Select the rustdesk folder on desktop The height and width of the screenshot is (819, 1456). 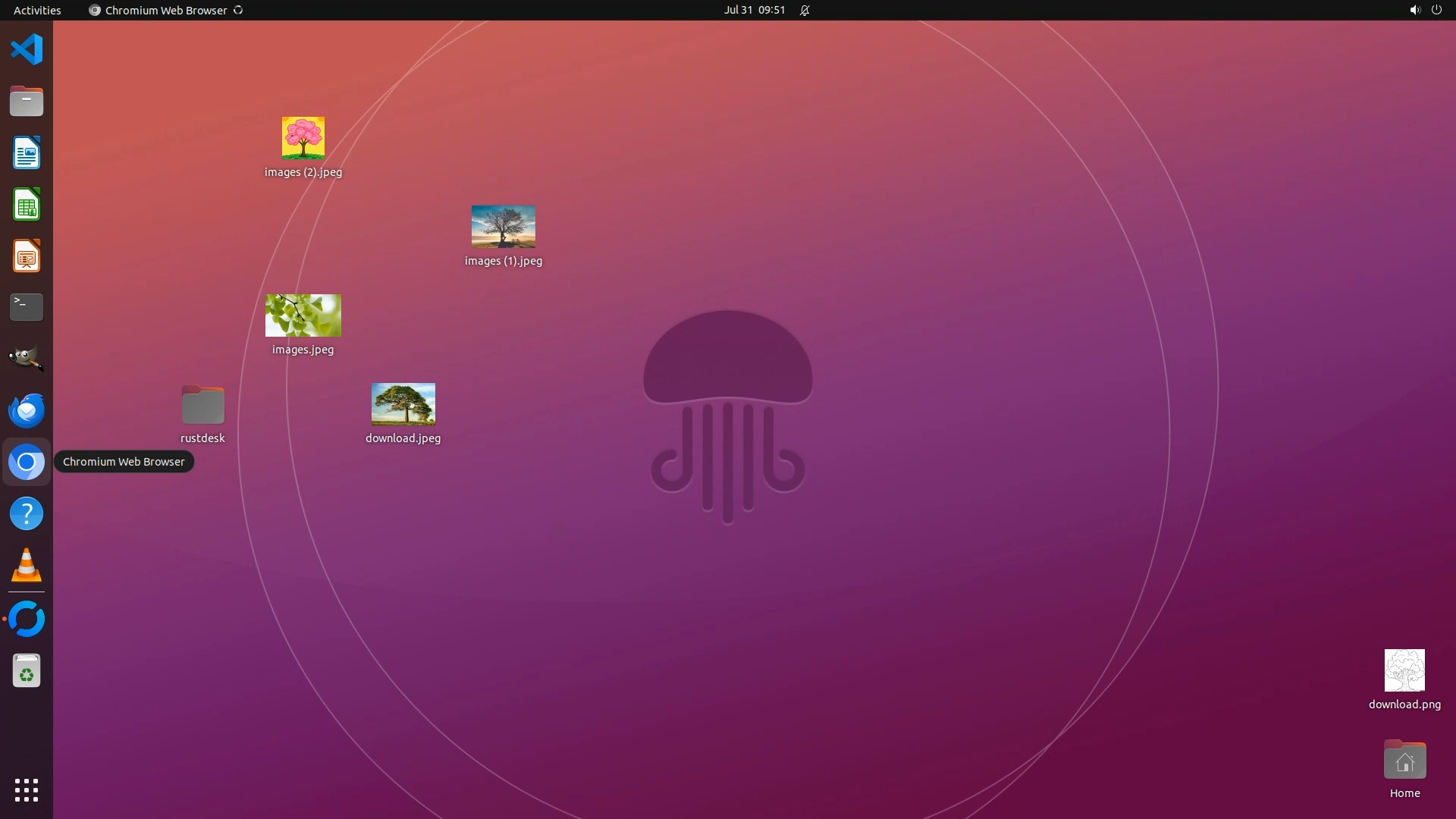[x=202, y=405]
